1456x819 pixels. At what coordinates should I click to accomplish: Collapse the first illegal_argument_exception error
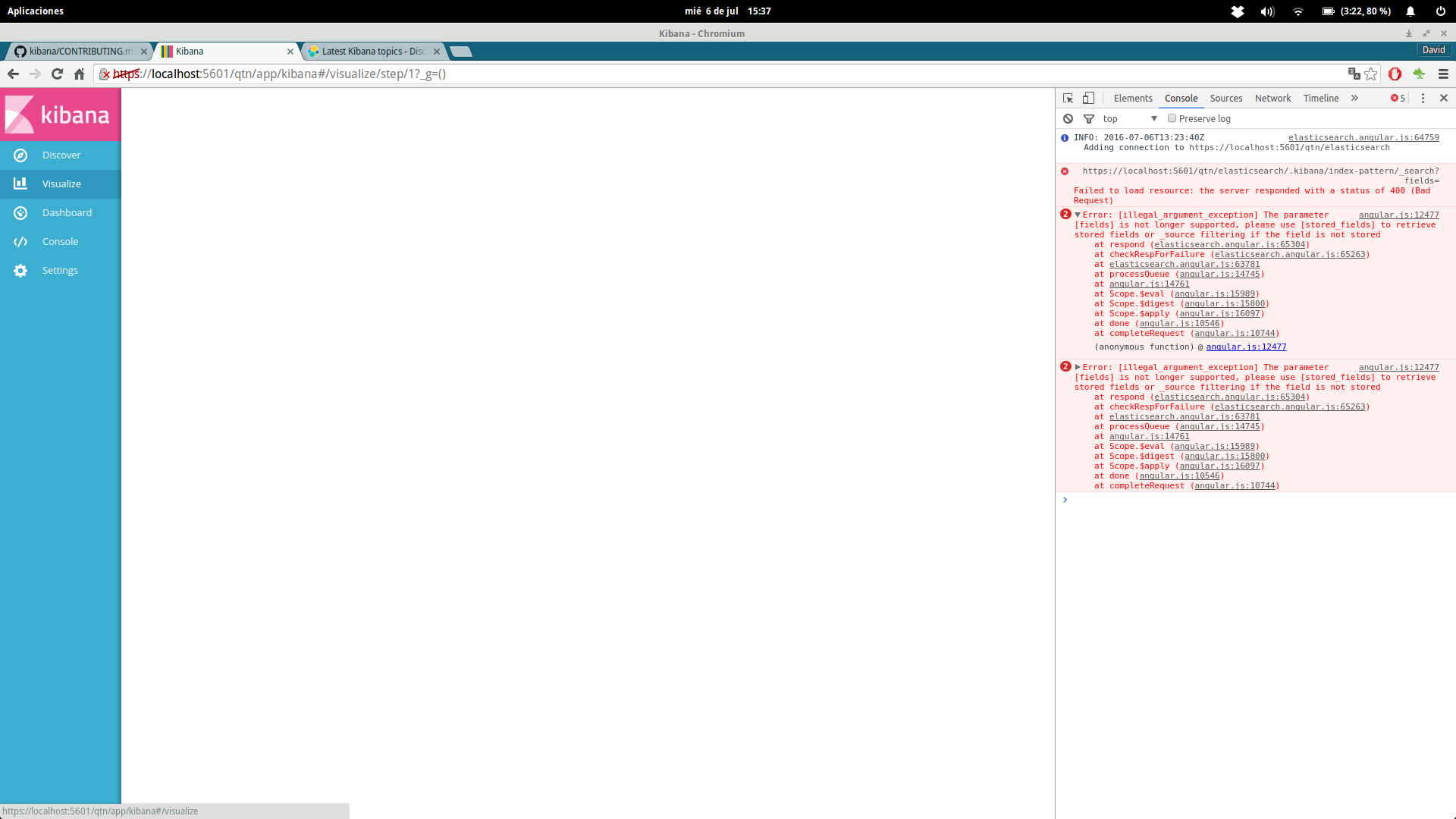1078,215
